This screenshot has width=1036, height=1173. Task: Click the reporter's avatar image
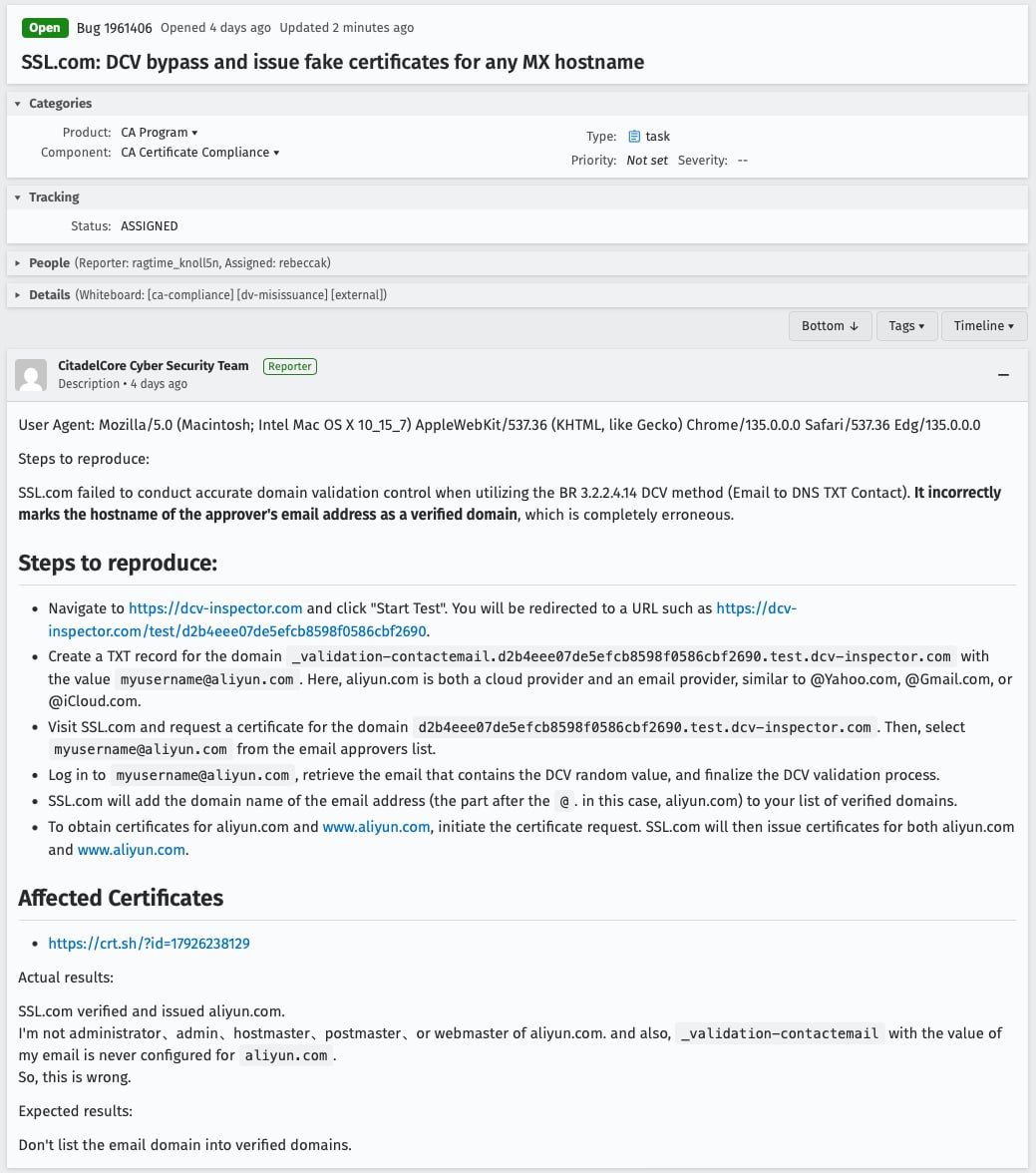31,375
